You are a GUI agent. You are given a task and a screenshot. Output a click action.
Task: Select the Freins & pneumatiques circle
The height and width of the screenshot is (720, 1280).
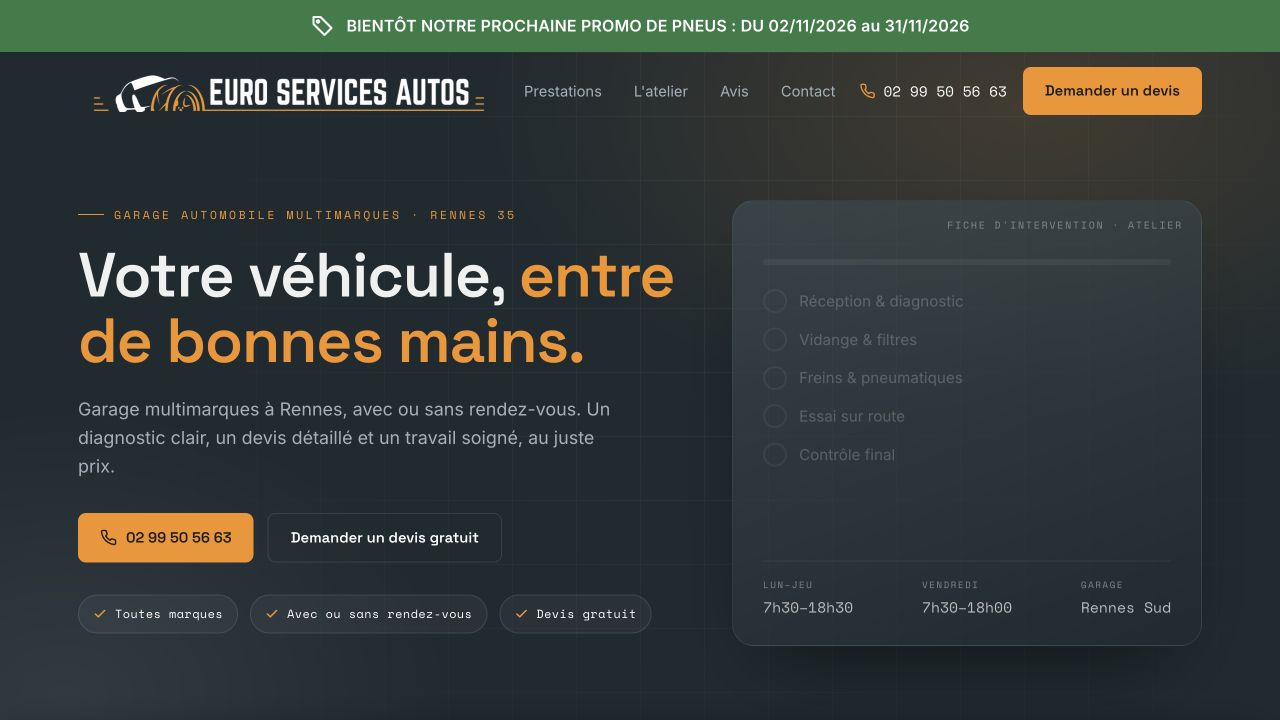tap(775, 378)
